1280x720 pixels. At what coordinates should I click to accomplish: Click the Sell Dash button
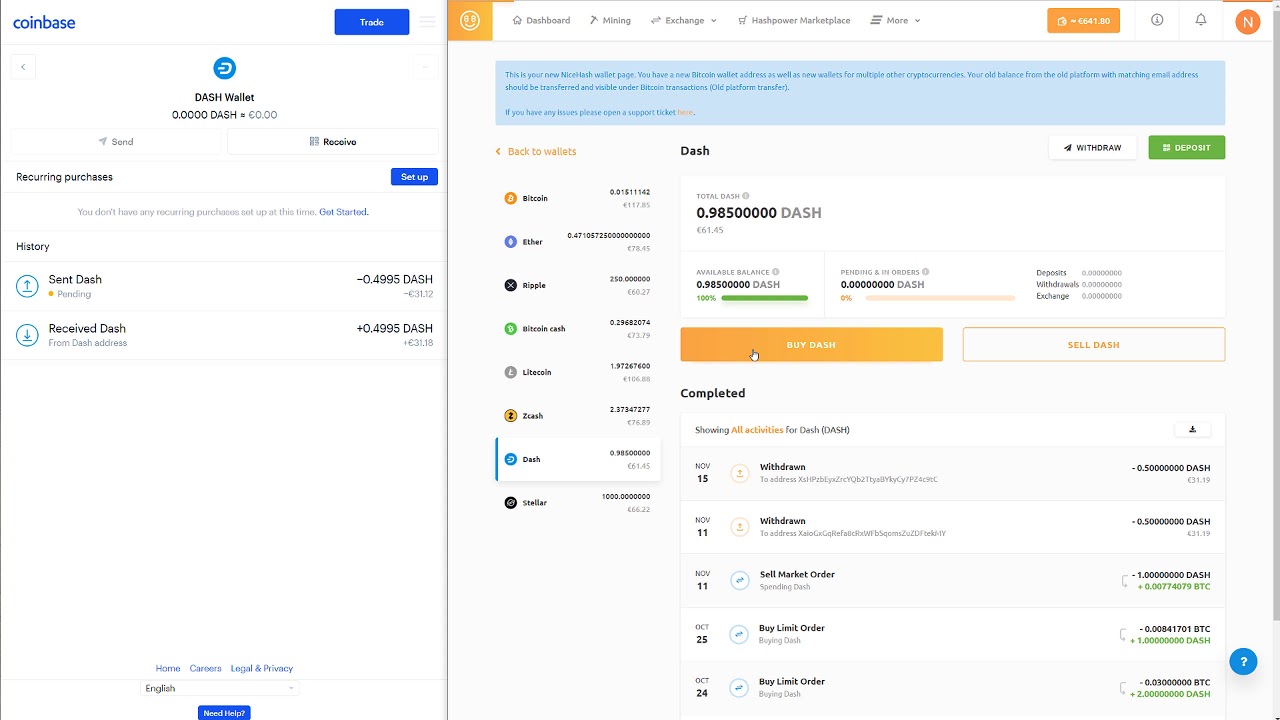pyautogui.click(x=1094, y=345)
